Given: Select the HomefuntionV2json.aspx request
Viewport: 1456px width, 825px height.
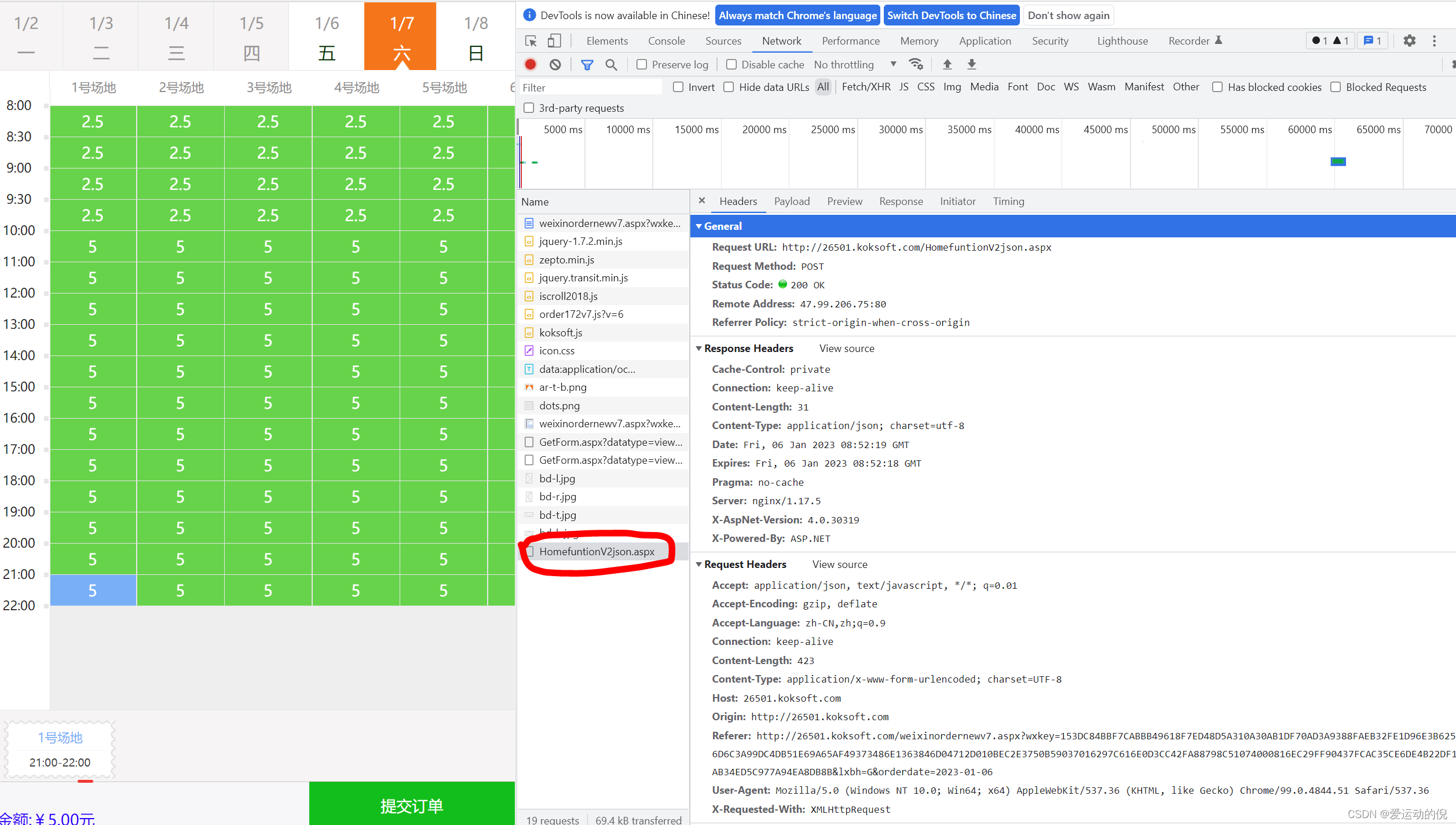Looking at the screenshot, I should click(x=596, y=551).
